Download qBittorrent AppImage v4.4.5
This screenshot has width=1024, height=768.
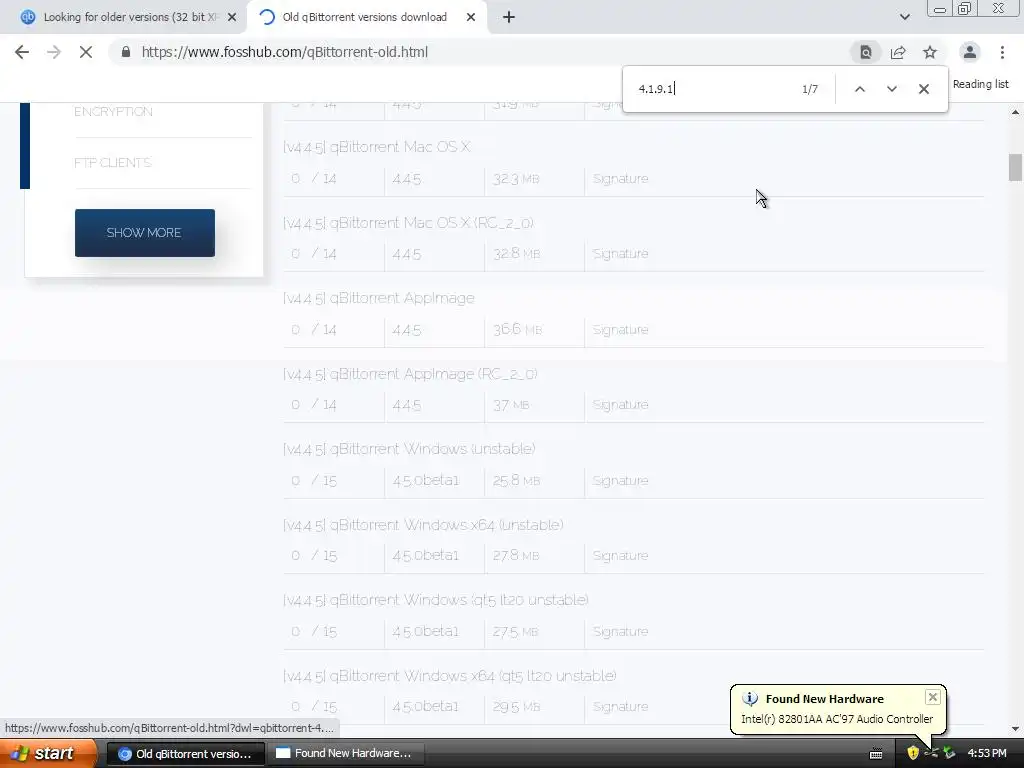[x=379, y=298]
